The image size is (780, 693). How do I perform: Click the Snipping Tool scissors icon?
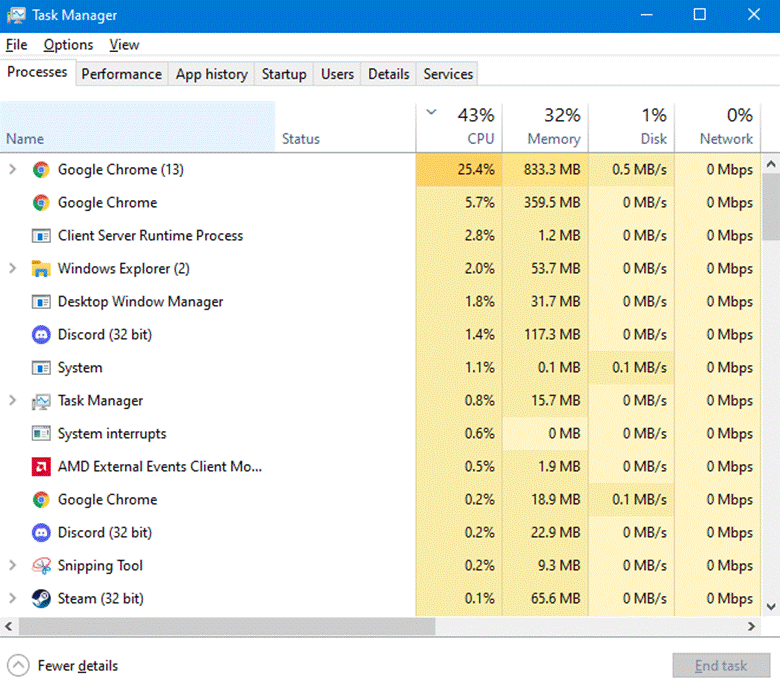point(41,566)
